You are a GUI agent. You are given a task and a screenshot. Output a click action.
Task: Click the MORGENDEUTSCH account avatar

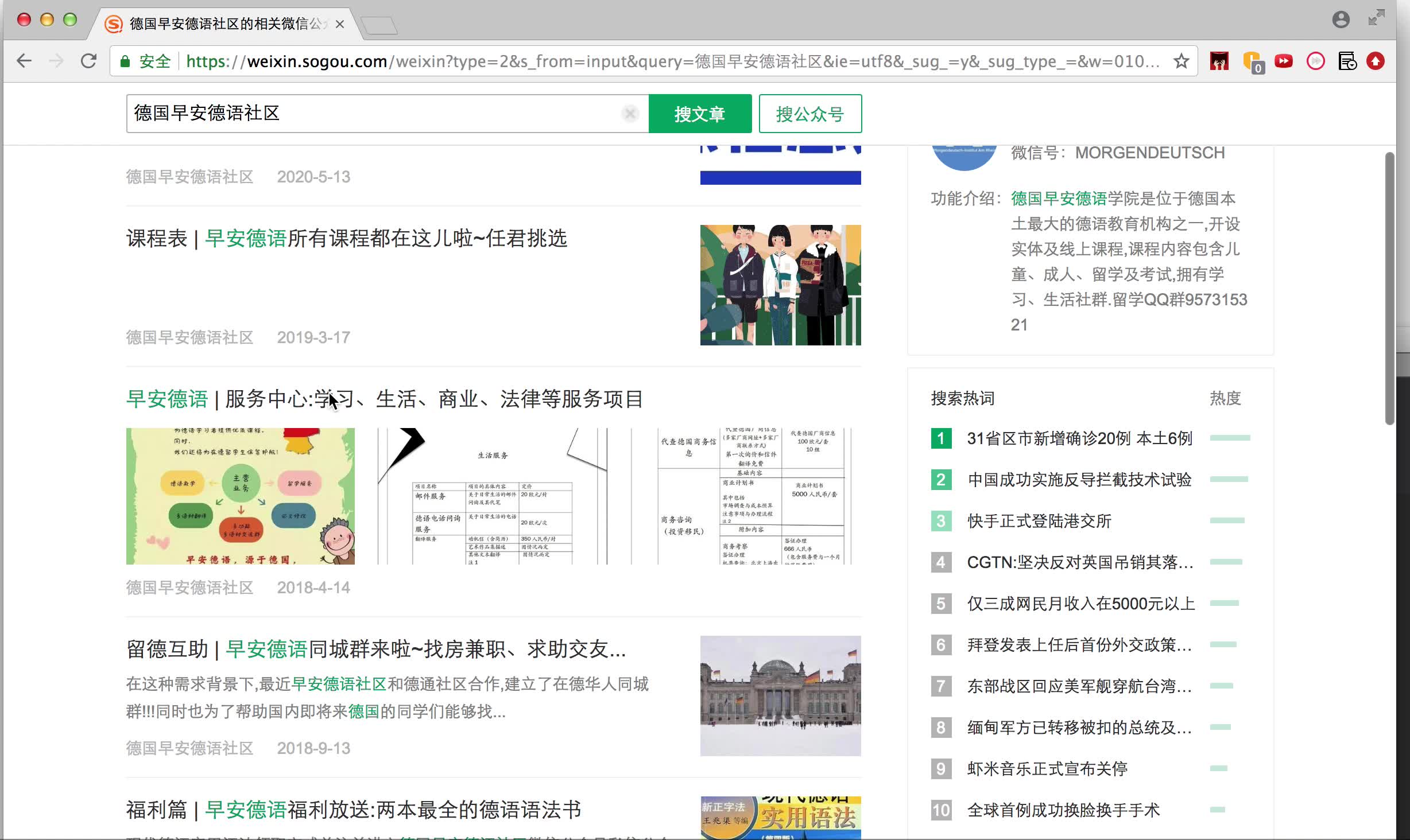(x=964, y=157)
